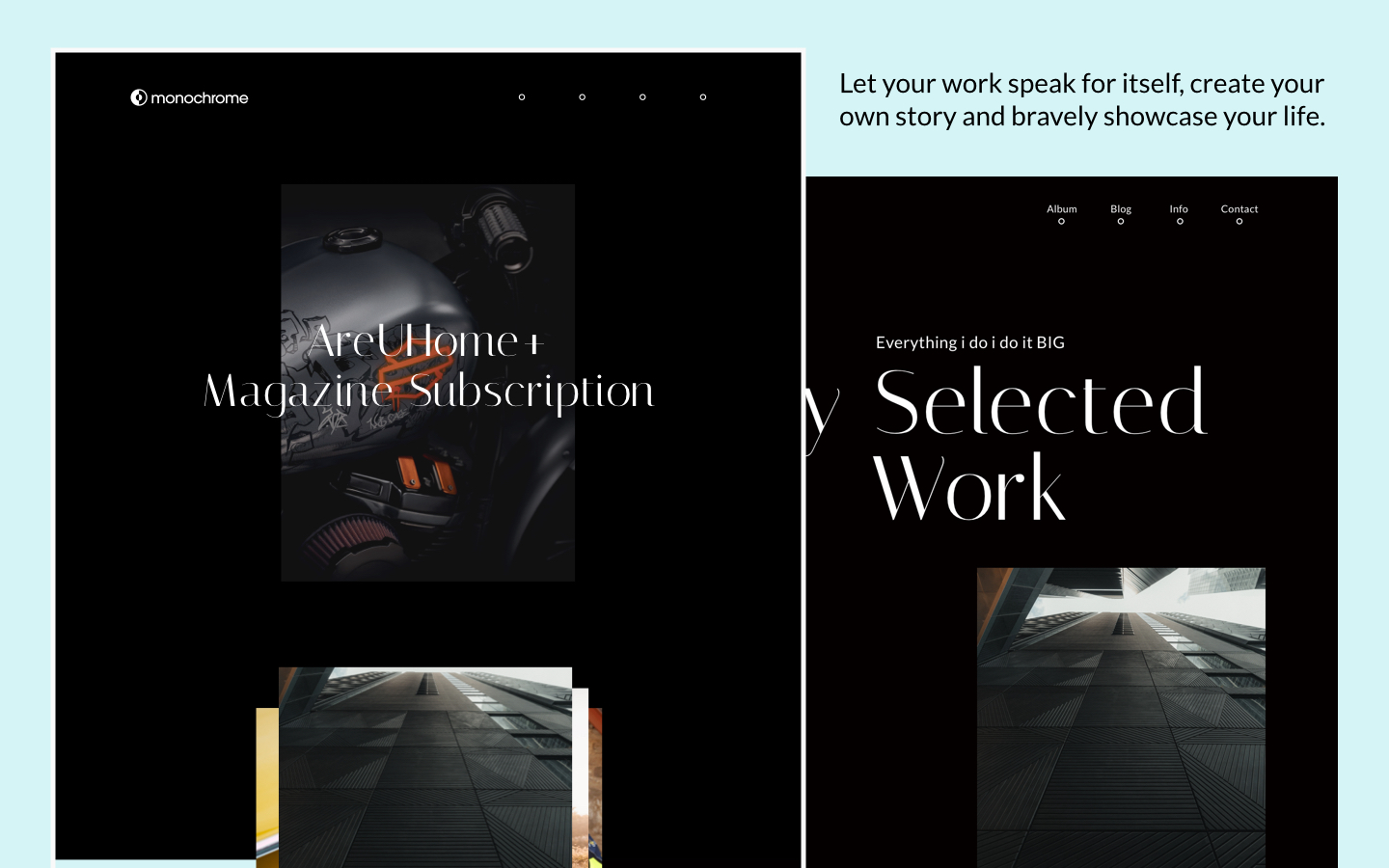Click the circle icon under Blog
This screenshot has width=1389, height=868.
point(1121,222)
